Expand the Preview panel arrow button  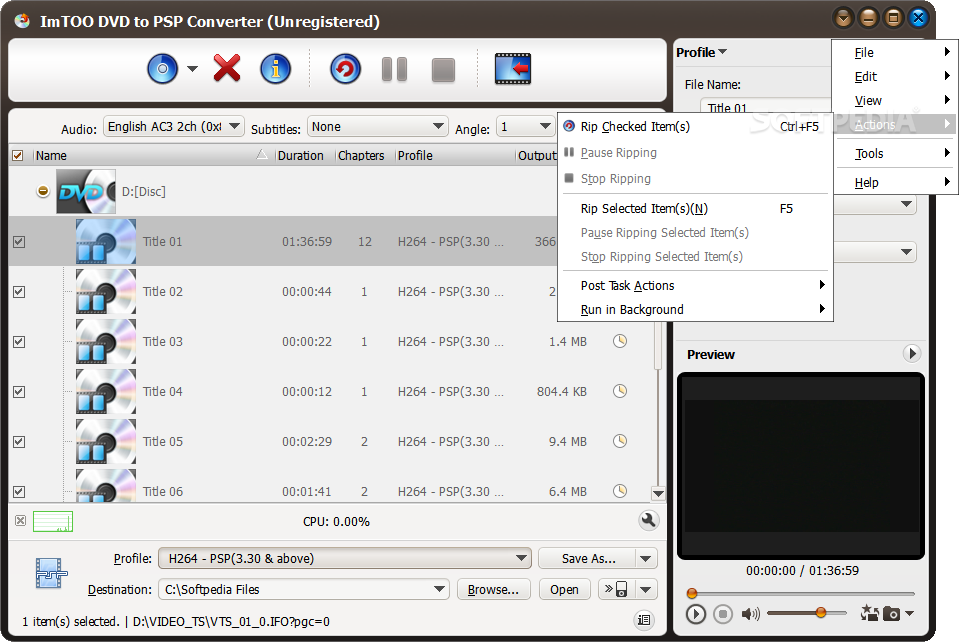click(x=911, y=353)
